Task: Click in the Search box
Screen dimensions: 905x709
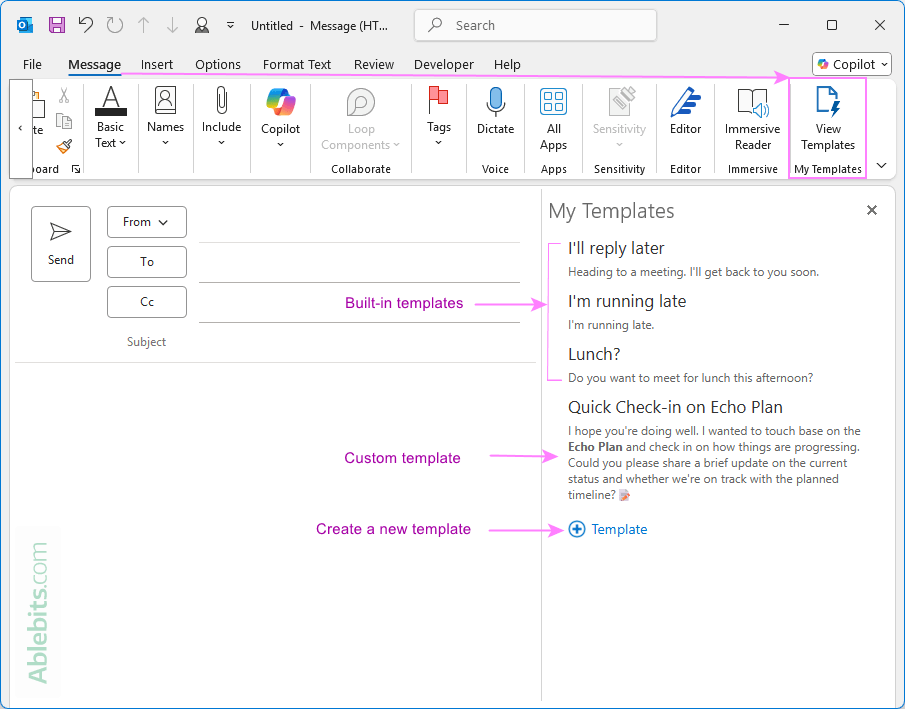Action: click(535, 25)
